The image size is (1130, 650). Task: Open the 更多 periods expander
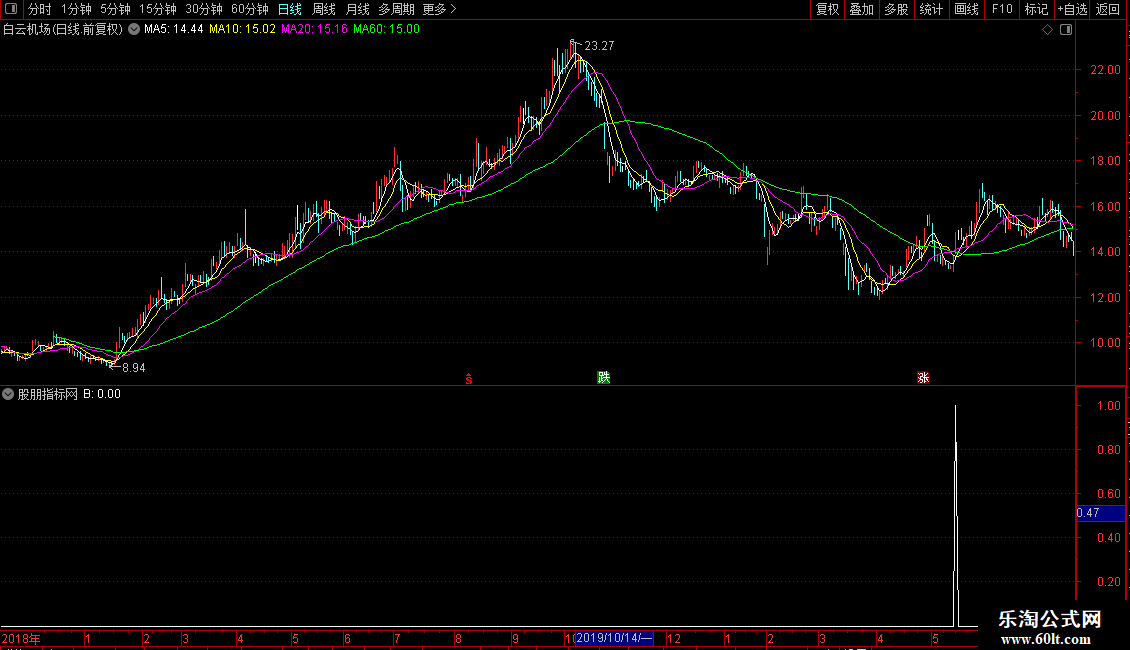click(440, 9)
